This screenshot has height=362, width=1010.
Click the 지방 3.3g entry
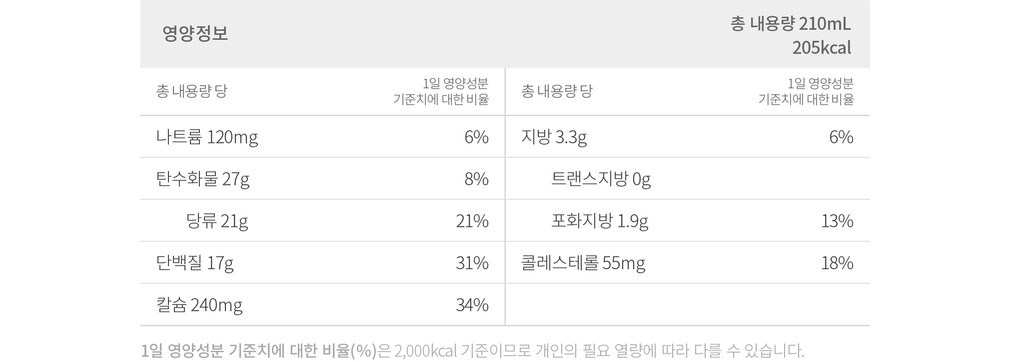554,137
